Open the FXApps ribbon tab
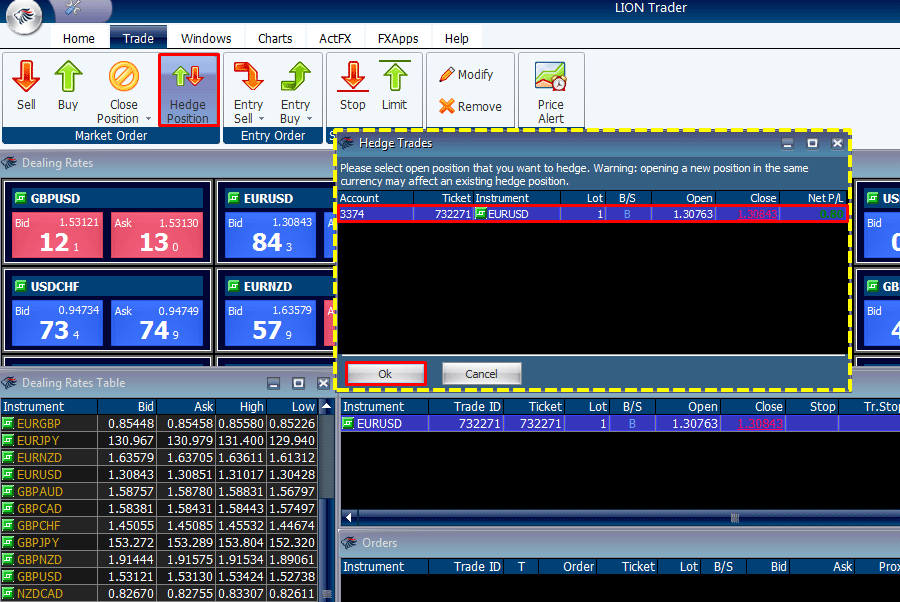900x602 pixels. coord(398,38)
